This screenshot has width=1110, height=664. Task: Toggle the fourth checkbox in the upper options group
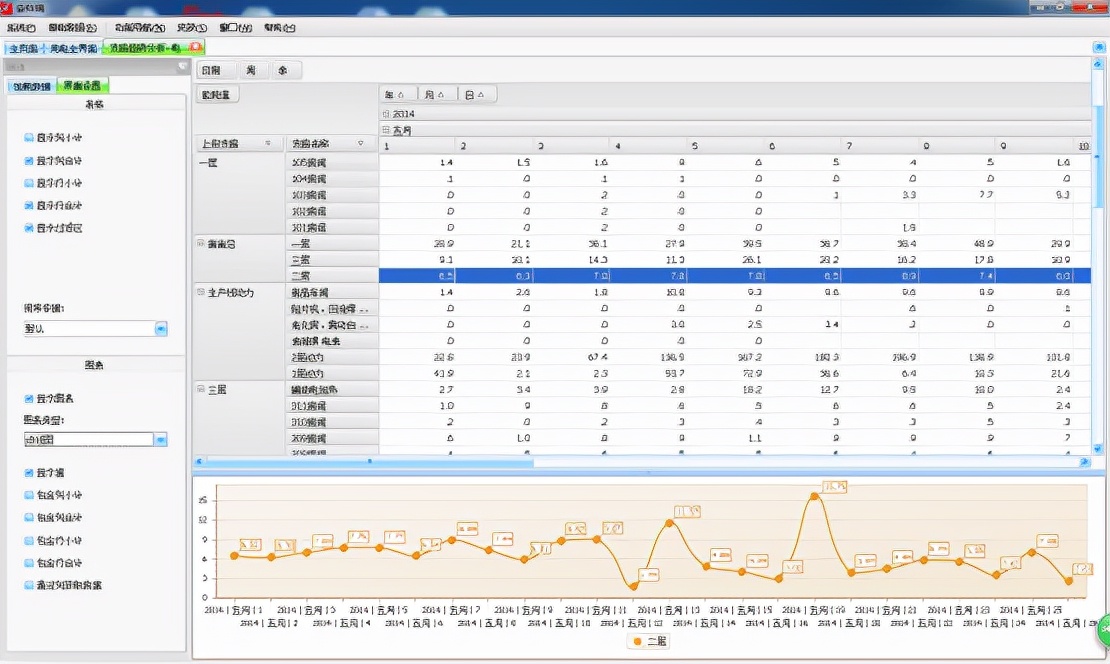29,206
